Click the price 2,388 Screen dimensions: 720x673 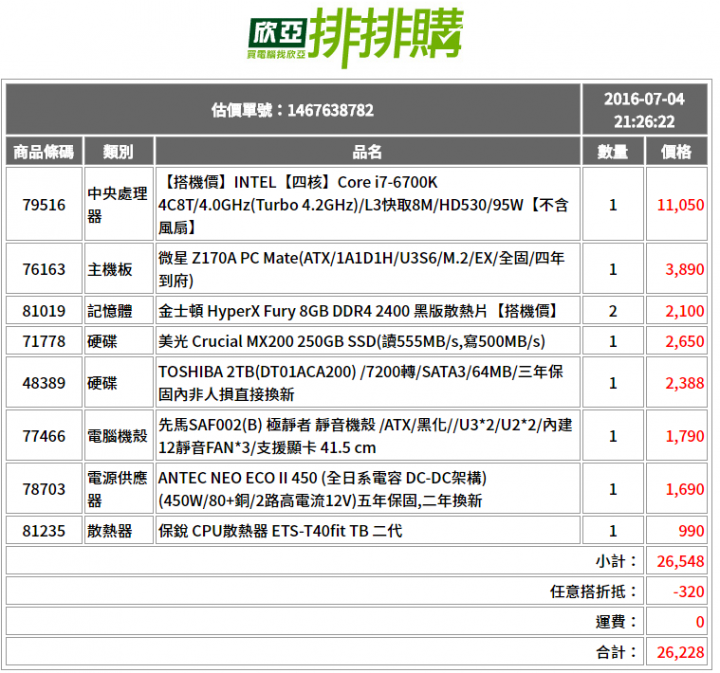pos(685,383)
